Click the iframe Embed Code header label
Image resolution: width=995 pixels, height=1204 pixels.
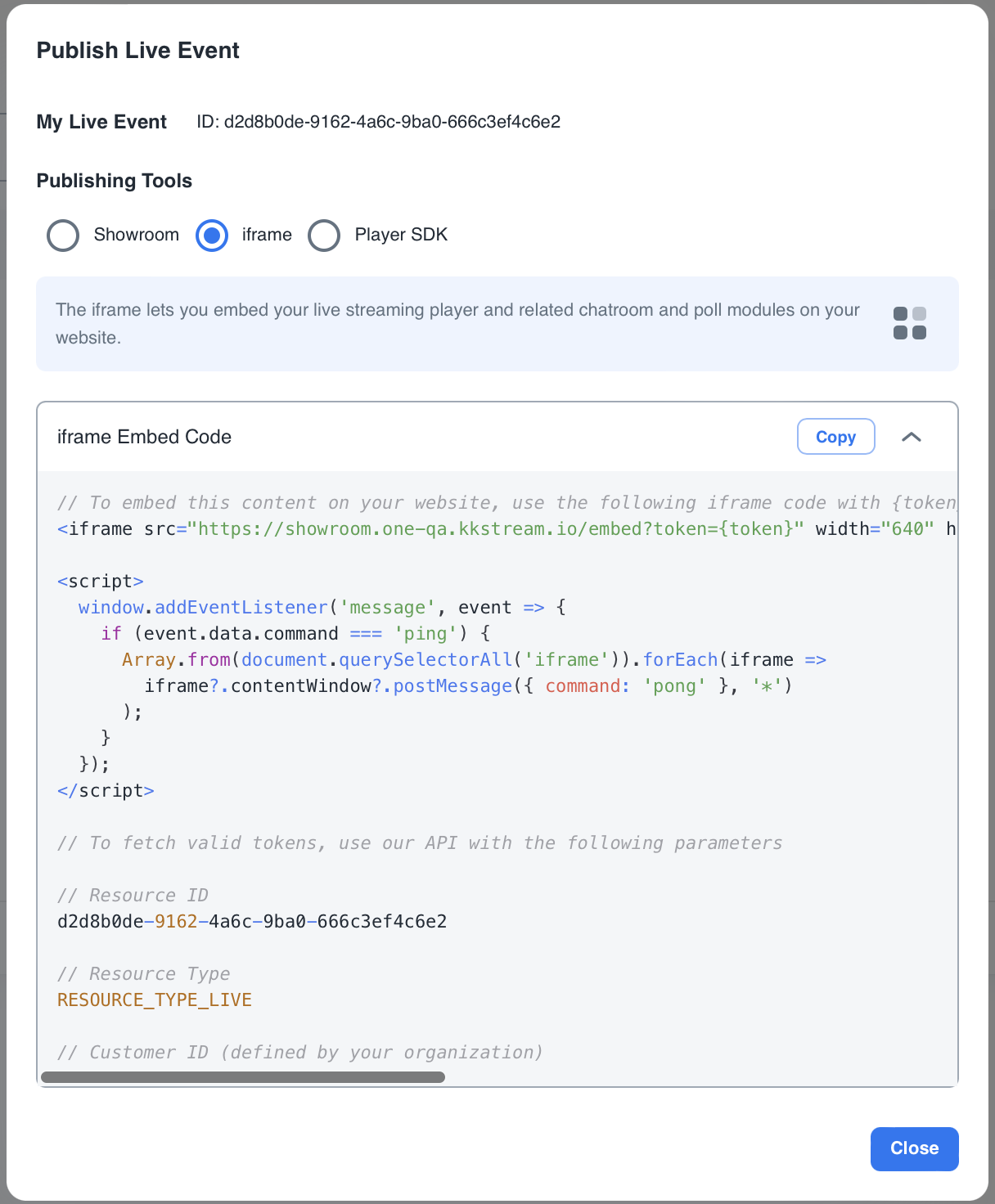point(144,437)
